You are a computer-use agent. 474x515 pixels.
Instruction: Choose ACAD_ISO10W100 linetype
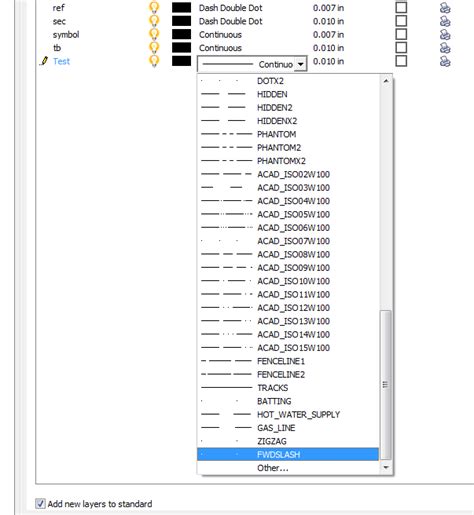[x=288, y=281]
